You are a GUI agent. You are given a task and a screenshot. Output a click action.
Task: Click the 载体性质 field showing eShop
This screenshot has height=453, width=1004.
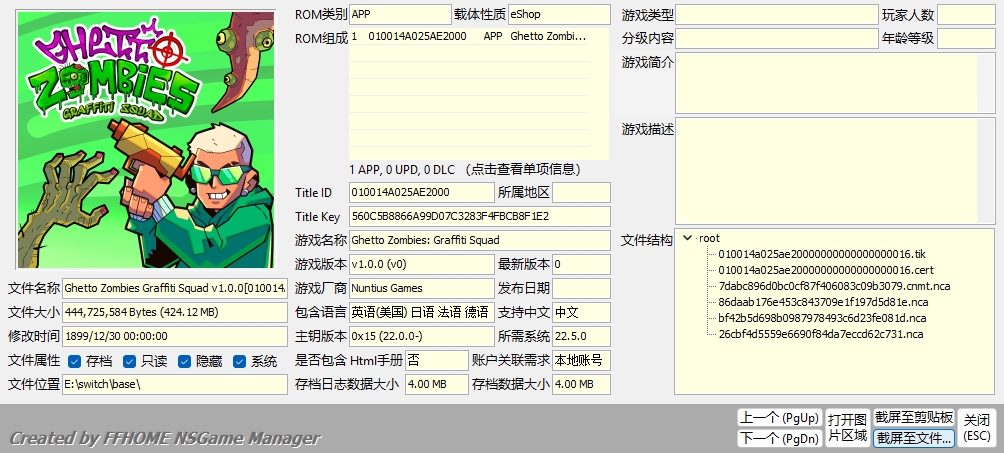click(x=559, y=14)
